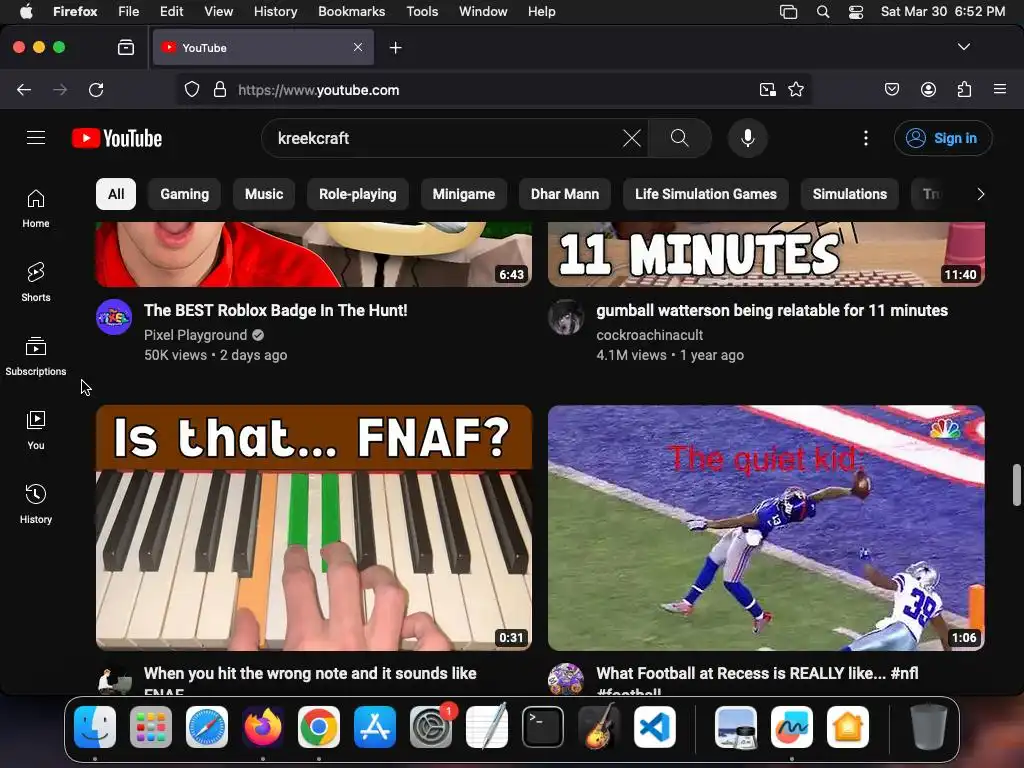Bookmark page with star icon
The width and height of the screenshot is (1024, 768).
click(x=795, y=89)
